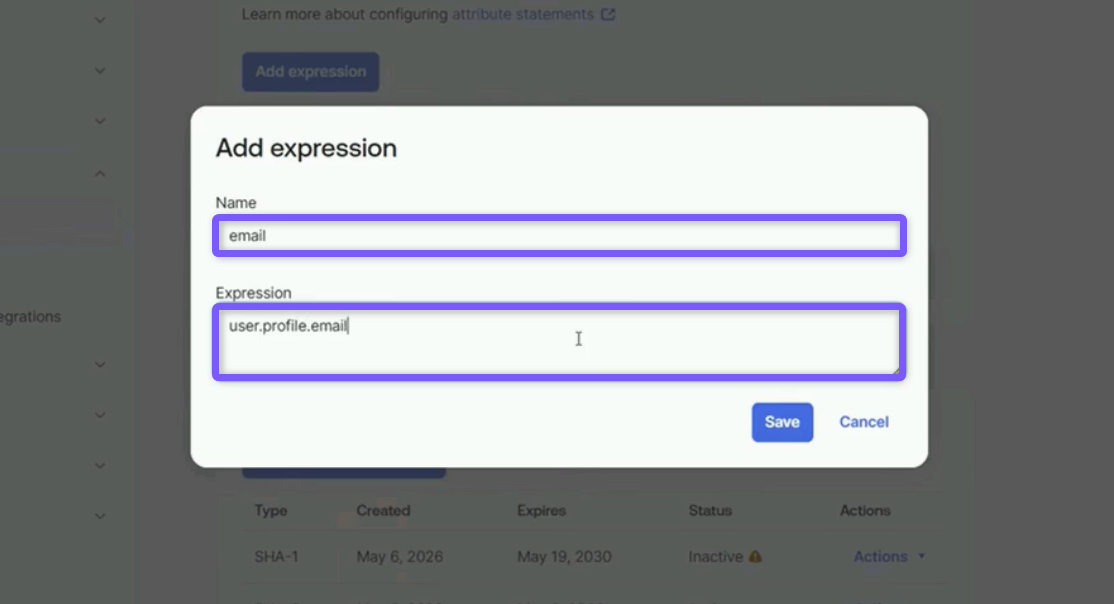The width and height of the screenshot is (1114, 604).
Task: Click the Expires column header
Action: tap(541, 511)
